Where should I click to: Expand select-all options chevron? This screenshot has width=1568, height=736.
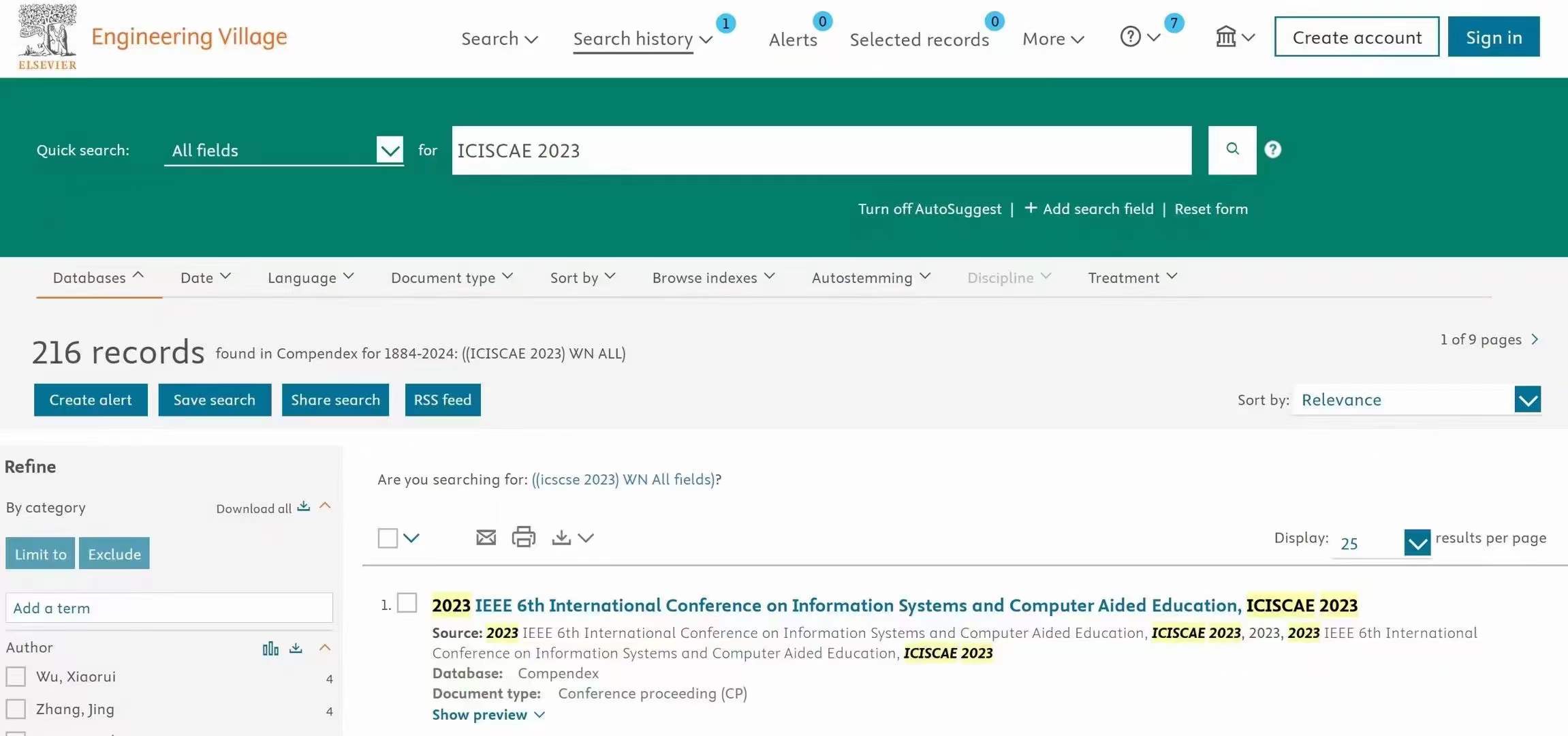click(x=411, y=538)
